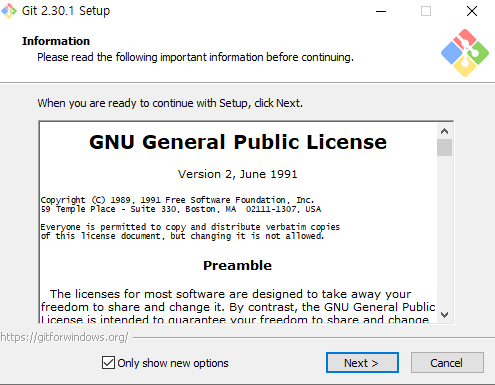Click the large Git logo in header

pos(465,53)
